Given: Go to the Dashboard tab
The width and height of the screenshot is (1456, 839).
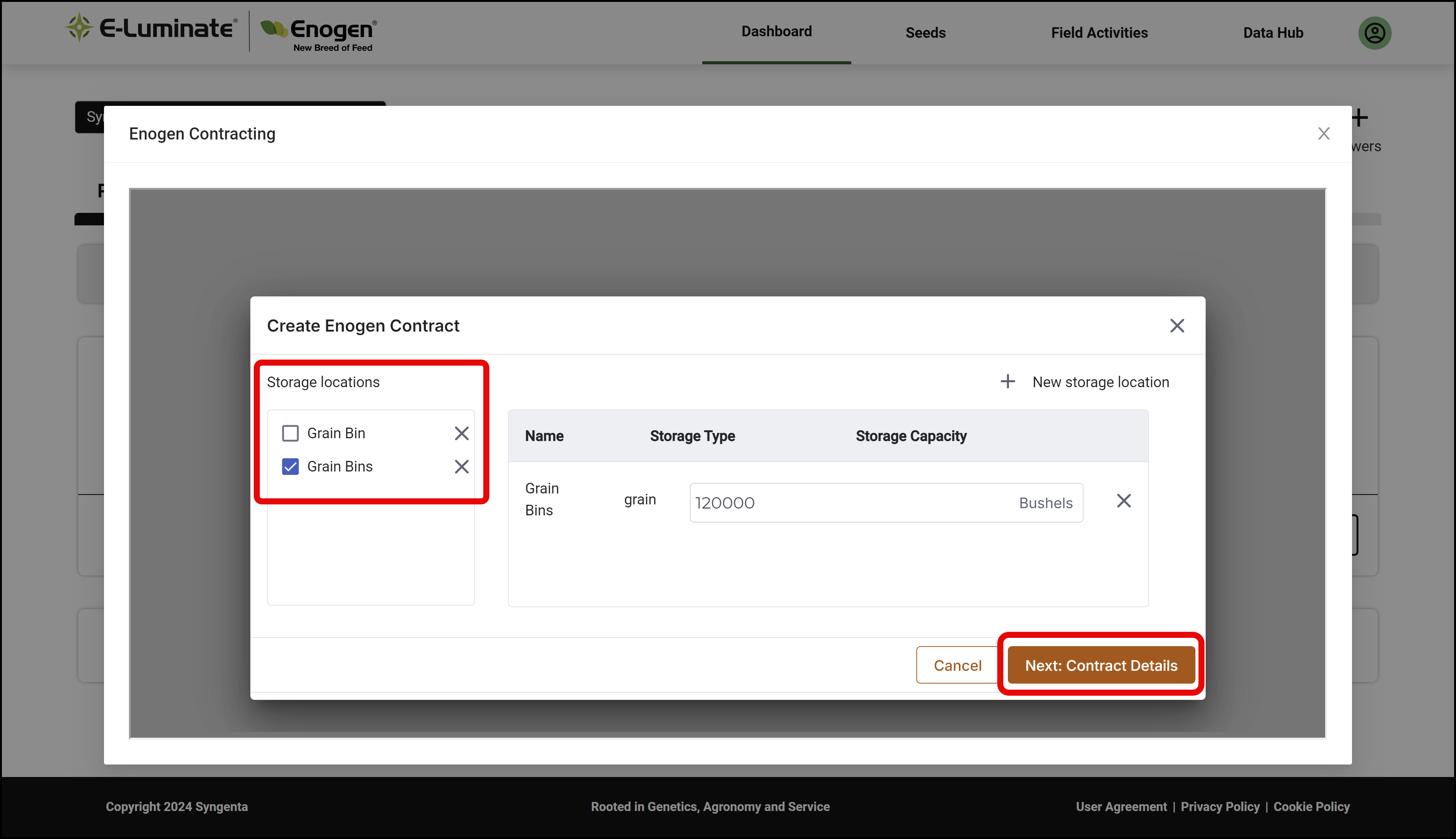Looking at the screenshot, I should [x=776, y=32].
